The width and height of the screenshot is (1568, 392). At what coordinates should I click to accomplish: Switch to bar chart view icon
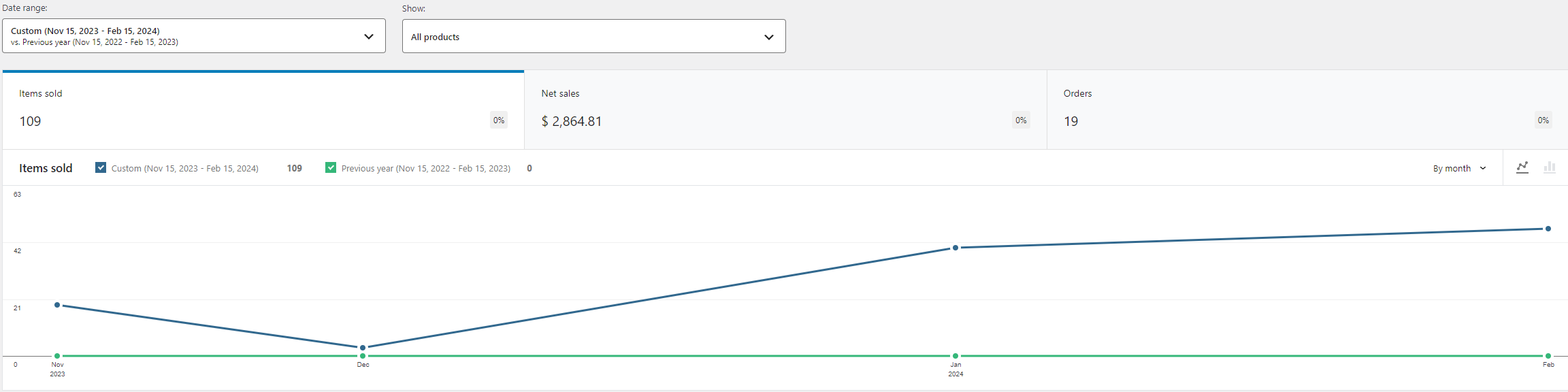click(1550, 167)
